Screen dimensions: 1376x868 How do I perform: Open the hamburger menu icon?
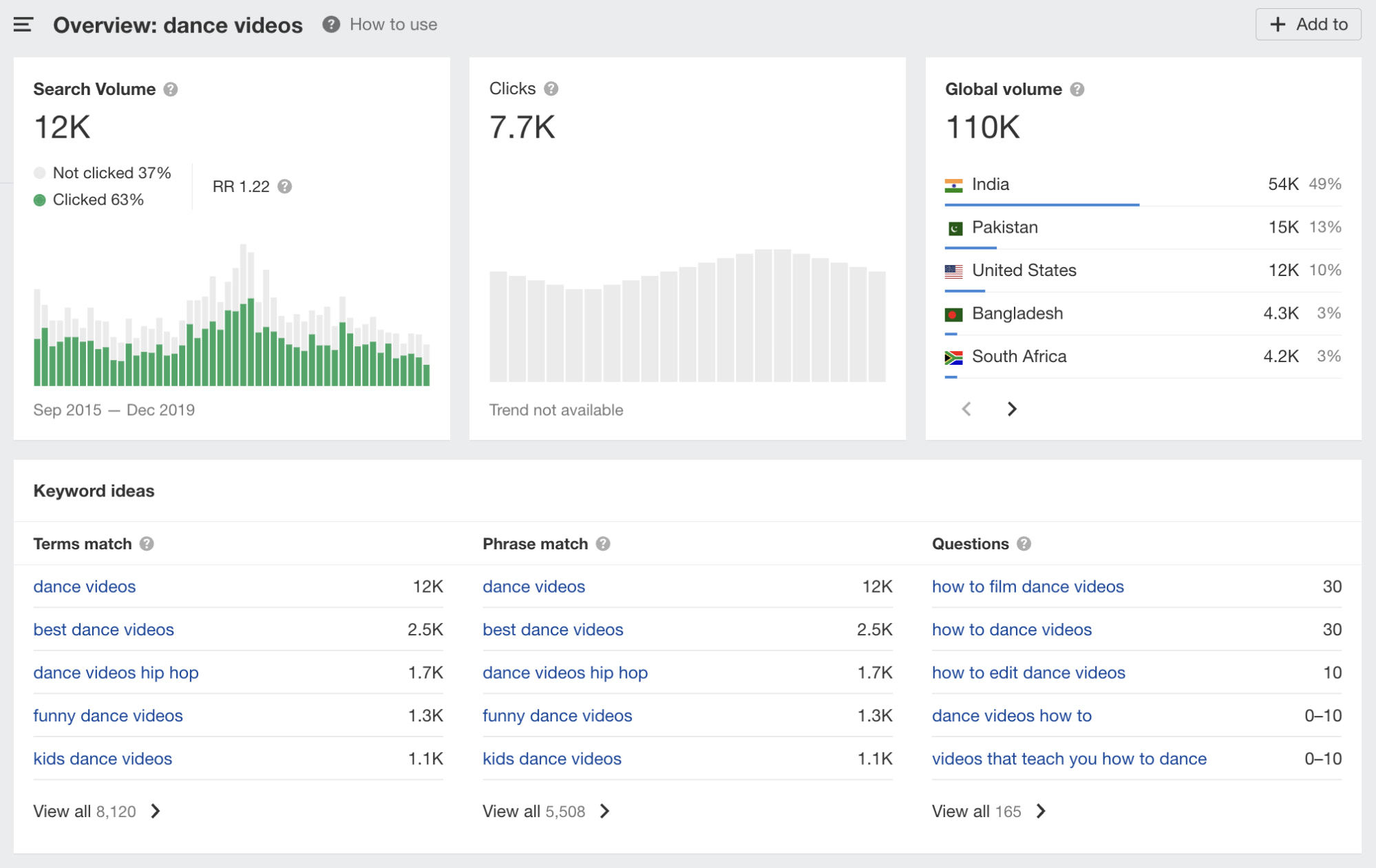(x=23, y=25)
